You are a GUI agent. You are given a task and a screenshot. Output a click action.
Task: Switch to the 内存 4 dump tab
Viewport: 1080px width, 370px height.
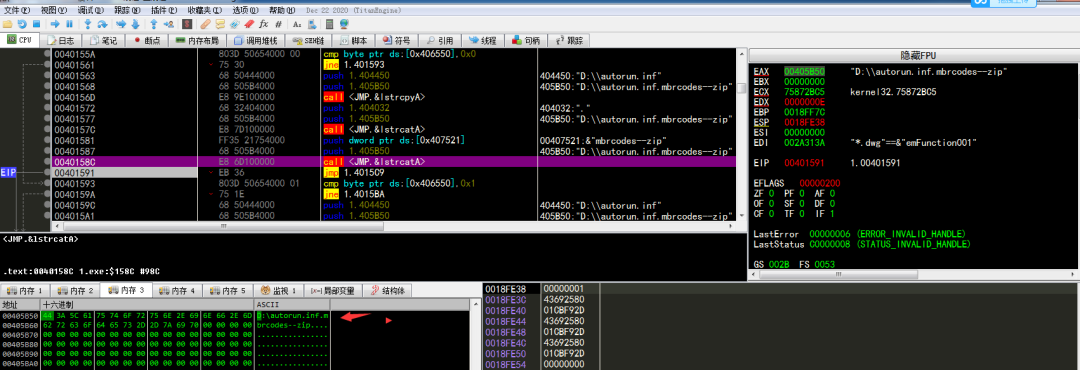(x=178, y=291)
